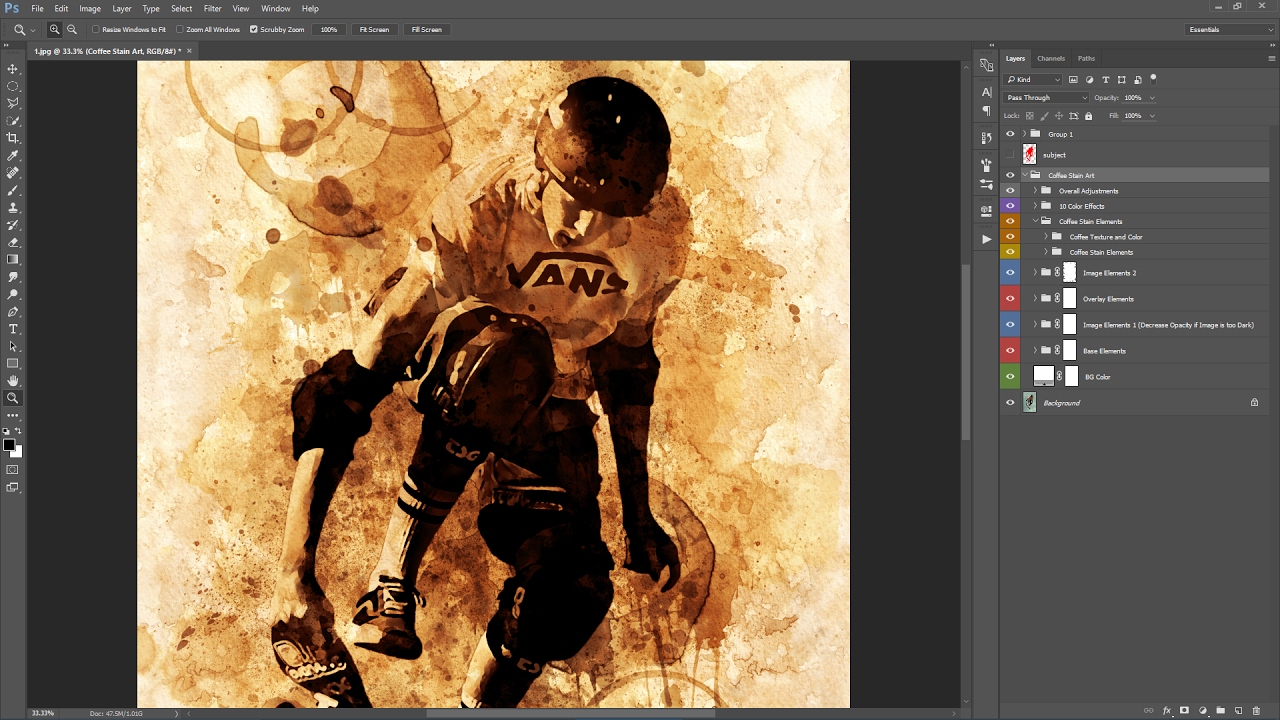The height and width of the screenshot is (720, 1280).
Task: Select the Brush tool
Action: [x=13, y=190]
